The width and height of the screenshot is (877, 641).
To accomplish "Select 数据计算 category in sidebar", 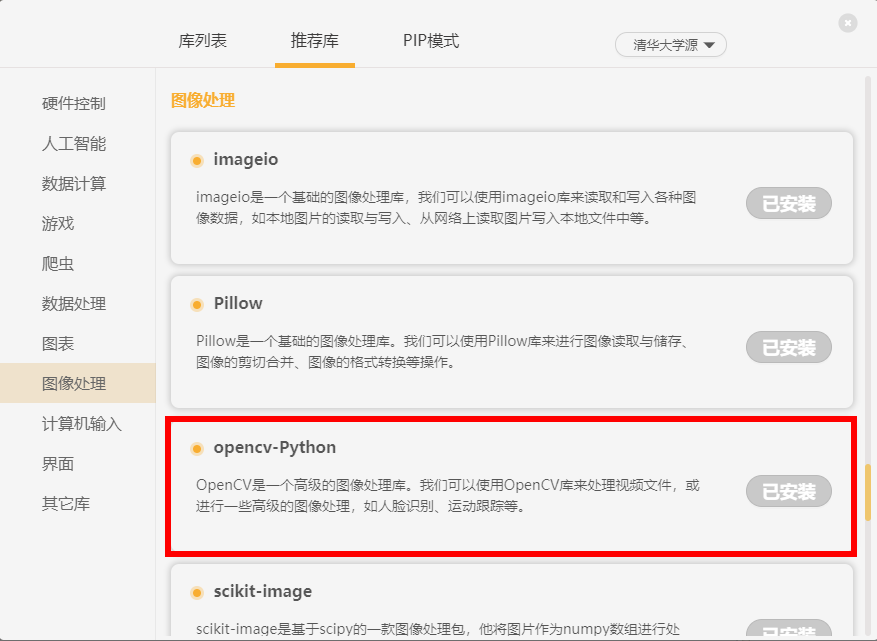I will pyautogui.click(x=74, y=183).
